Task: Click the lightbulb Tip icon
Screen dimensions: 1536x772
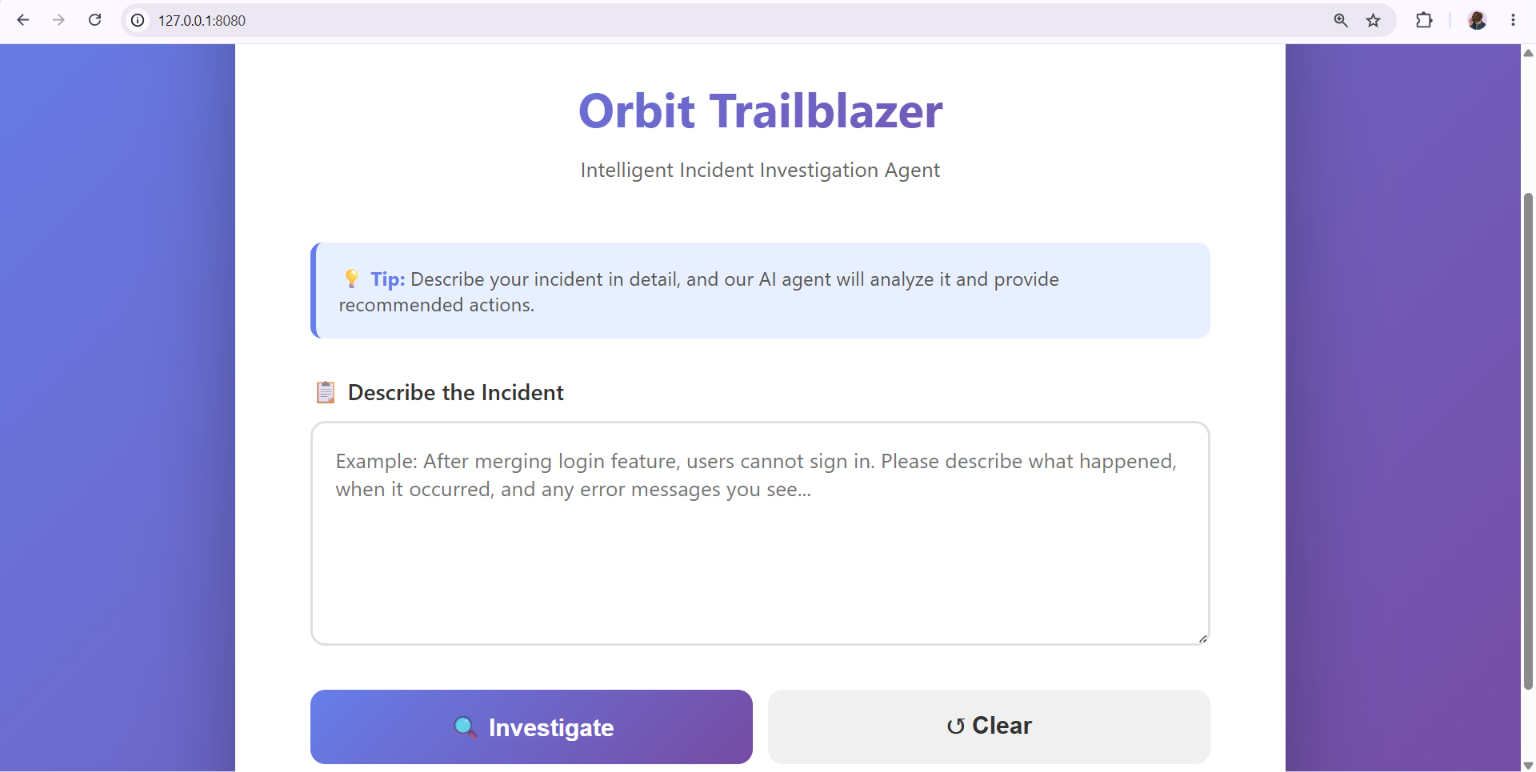Action: pyautogui.click(x=351, y=279)
